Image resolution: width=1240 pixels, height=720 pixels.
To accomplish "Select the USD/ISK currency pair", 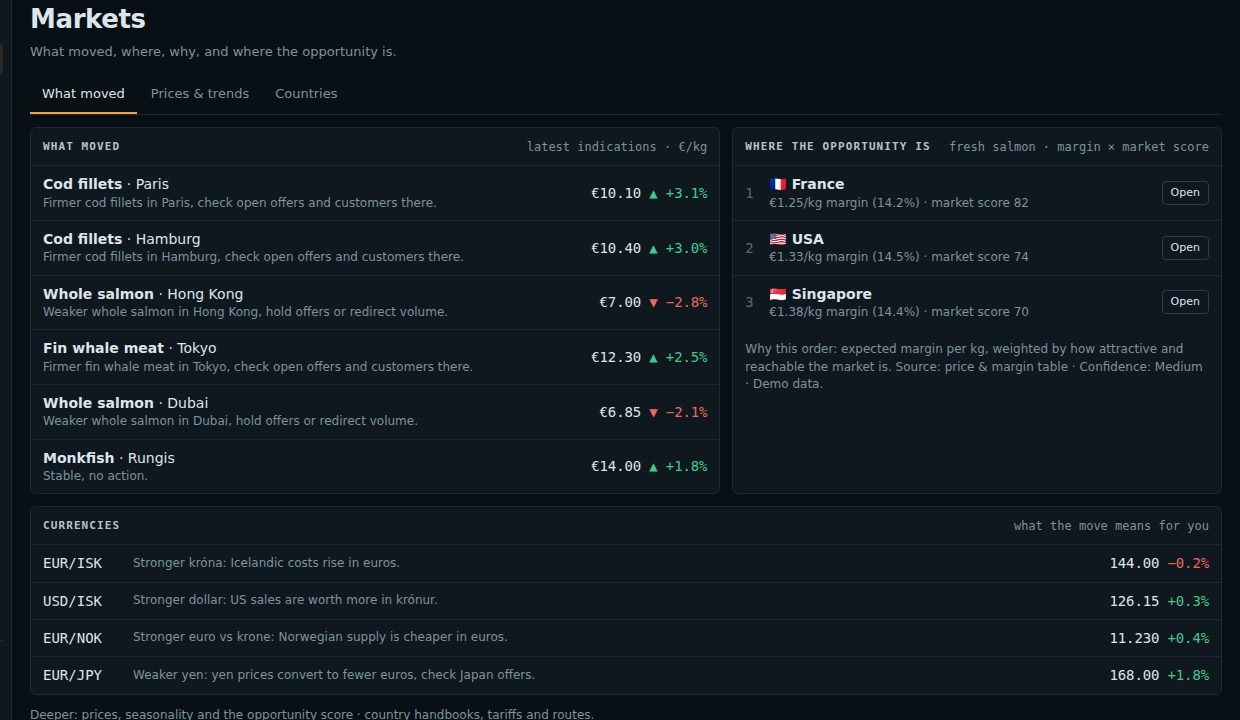I will coord(72,601).
